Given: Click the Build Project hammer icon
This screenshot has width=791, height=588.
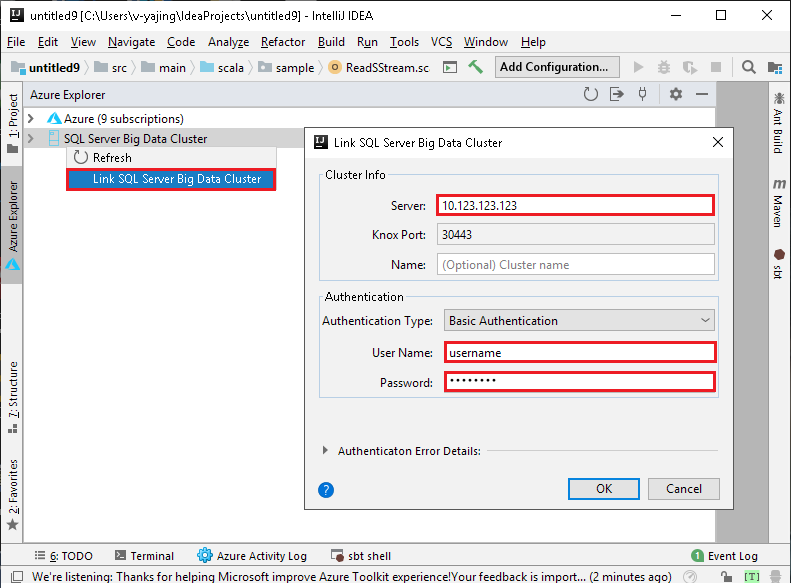Looking at the screenshot, I should pyautogui.click(x=476, y=67).
